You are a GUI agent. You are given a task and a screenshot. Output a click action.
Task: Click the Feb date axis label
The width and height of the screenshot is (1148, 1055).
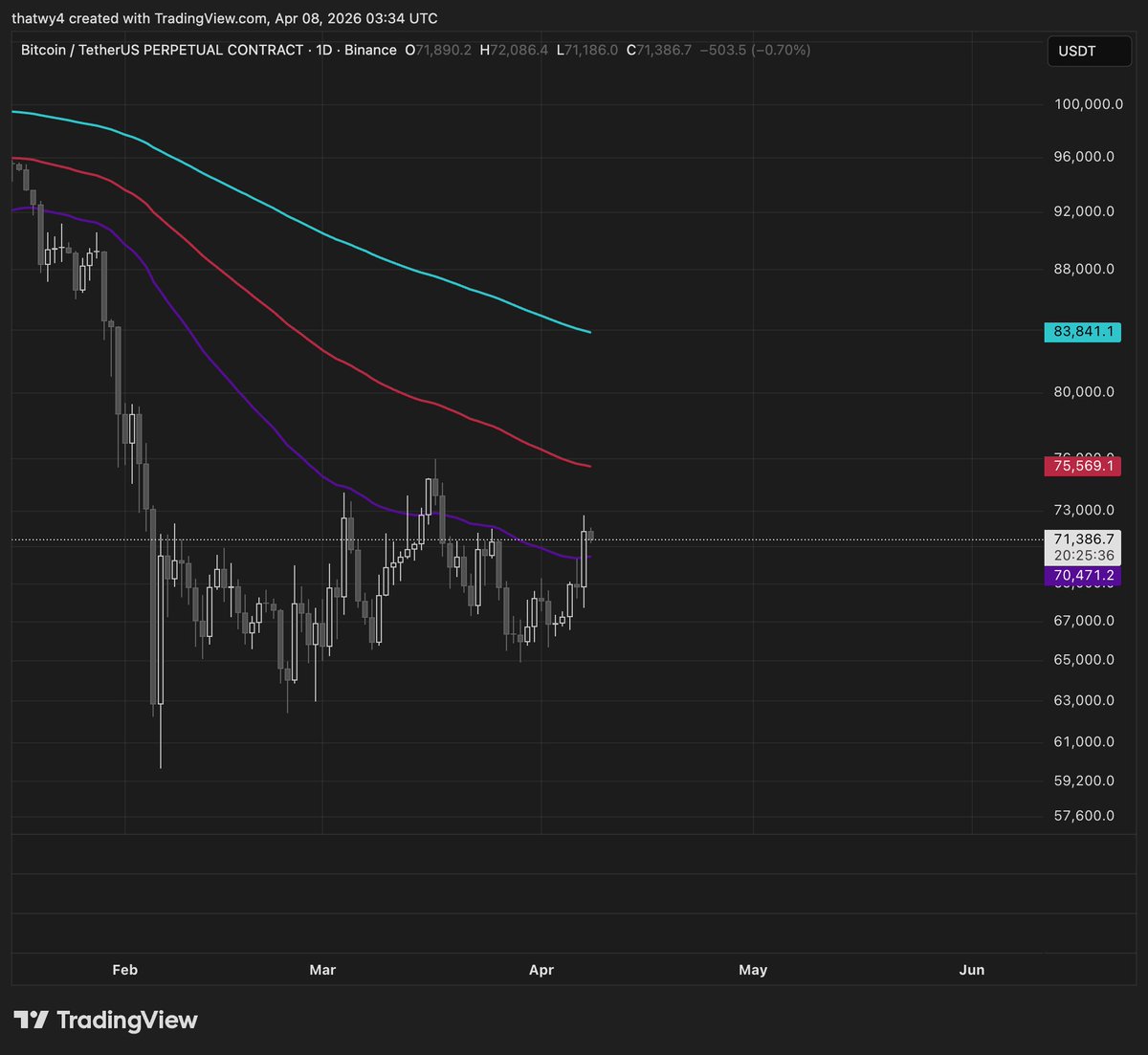point(125,970)
